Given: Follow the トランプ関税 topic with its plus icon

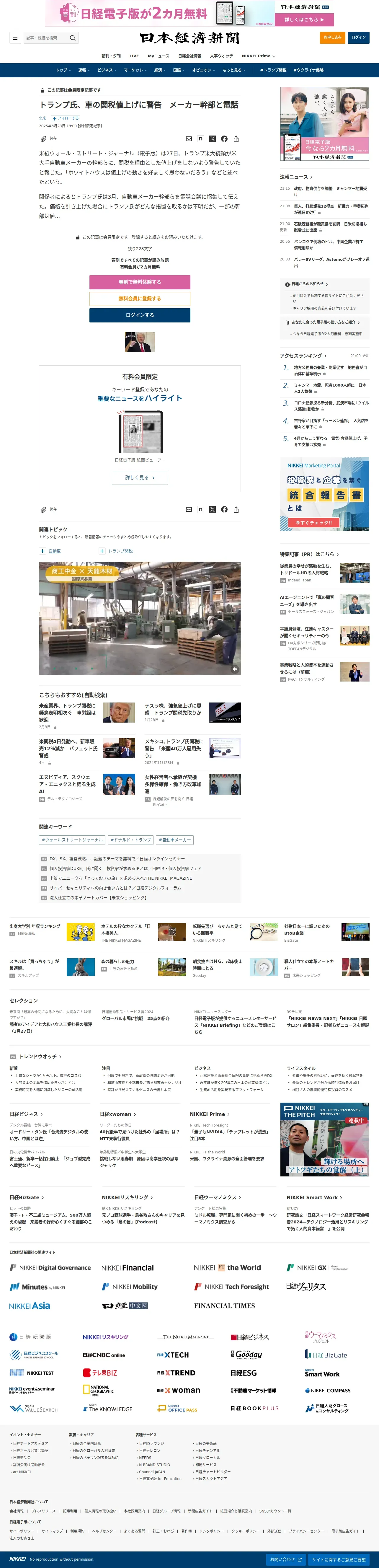Looking at the screenshot, I should (102, 551).
